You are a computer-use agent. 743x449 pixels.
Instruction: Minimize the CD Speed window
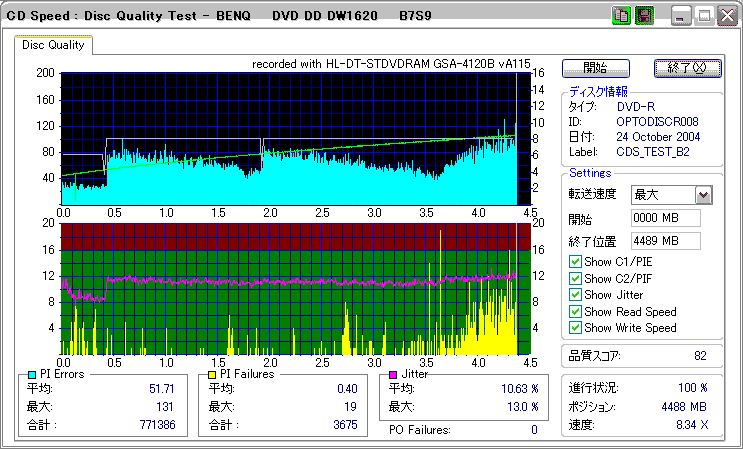(x=681, y=16)
